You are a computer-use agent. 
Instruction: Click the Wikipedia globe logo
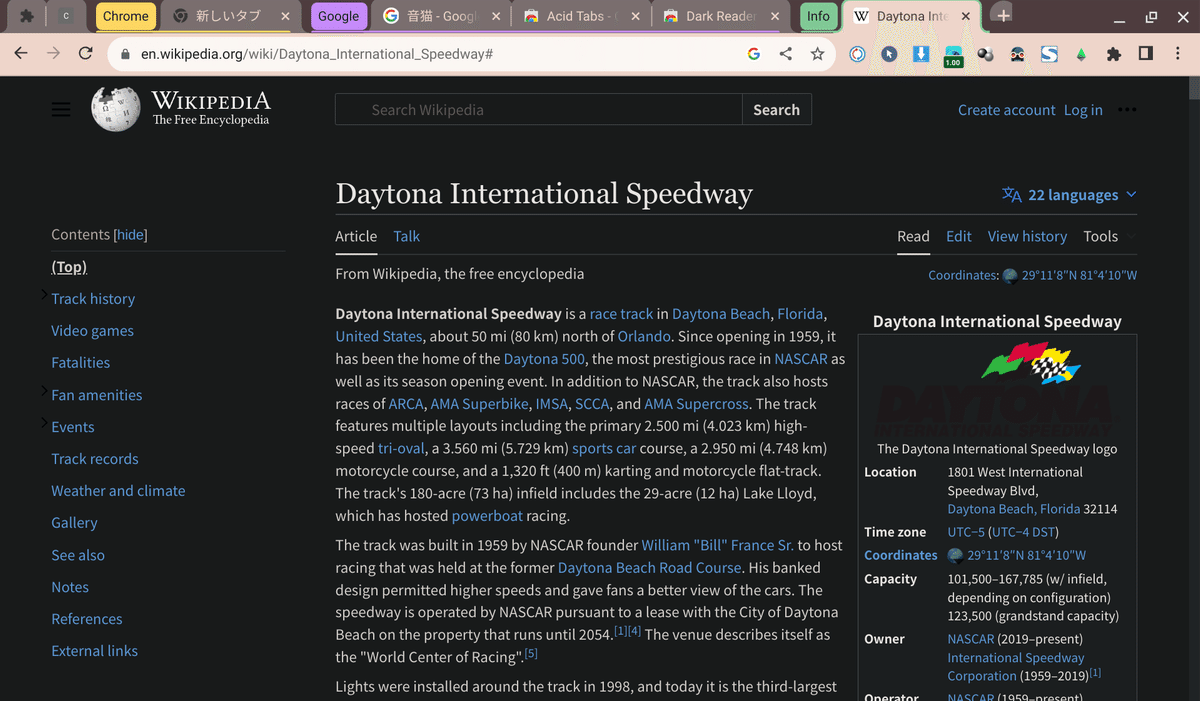(116, 109)
